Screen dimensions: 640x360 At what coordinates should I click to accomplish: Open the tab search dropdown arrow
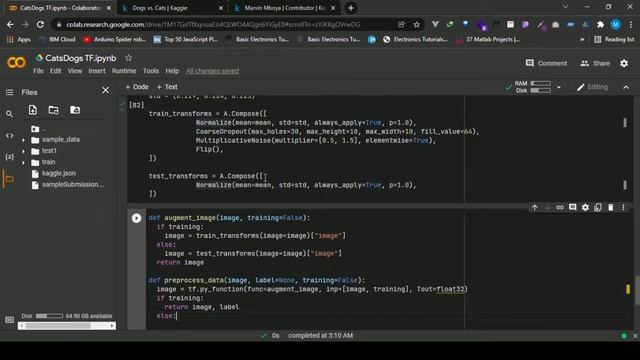(x=565, y=7)
